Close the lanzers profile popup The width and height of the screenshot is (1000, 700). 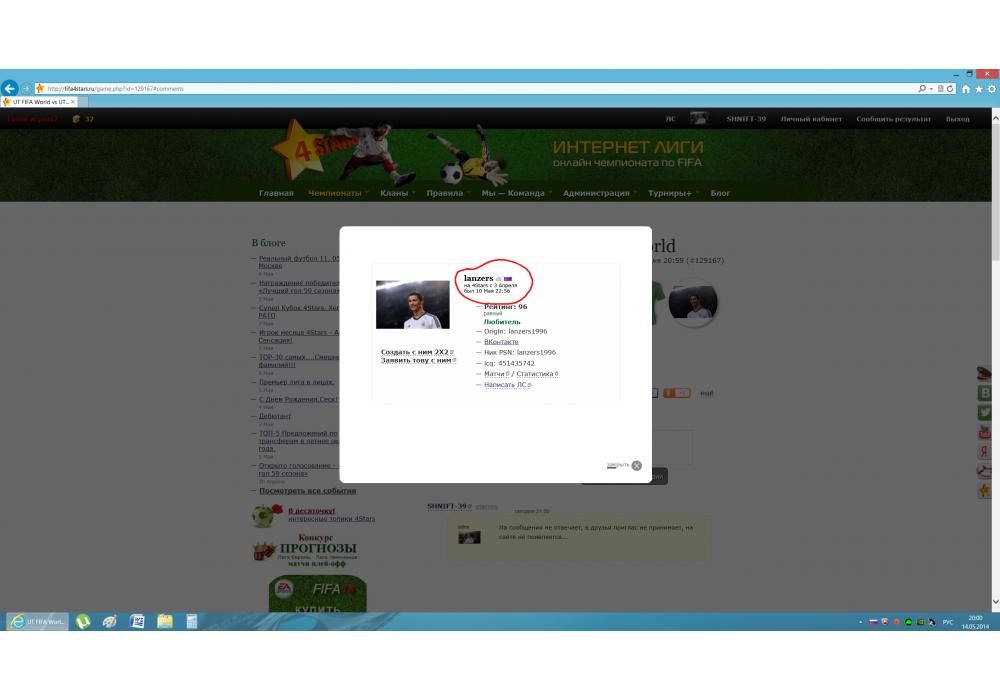(636, 465)
